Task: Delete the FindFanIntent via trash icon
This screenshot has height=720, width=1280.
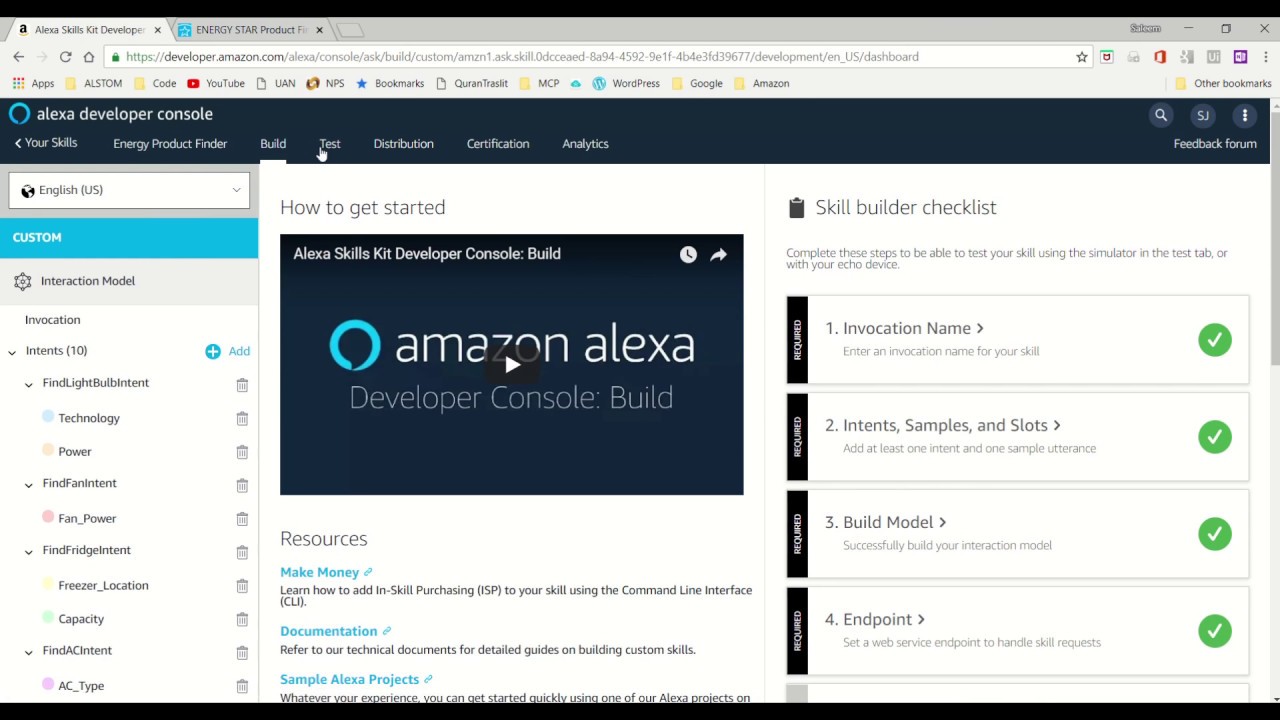Action: point(242,485)
